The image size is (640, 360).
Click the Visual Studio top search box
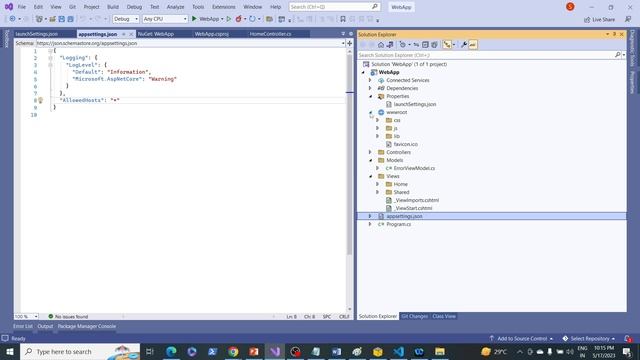(x=334, y=7)
